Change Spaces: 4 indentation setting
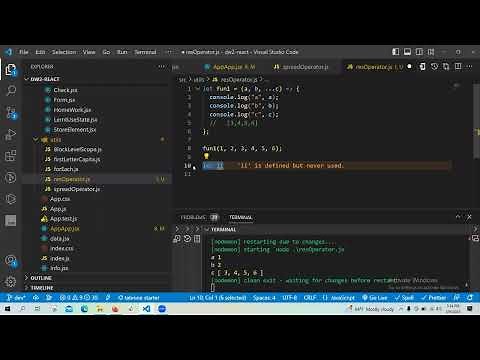This screenshot has width=480, height=360. [x=264, y=298]
